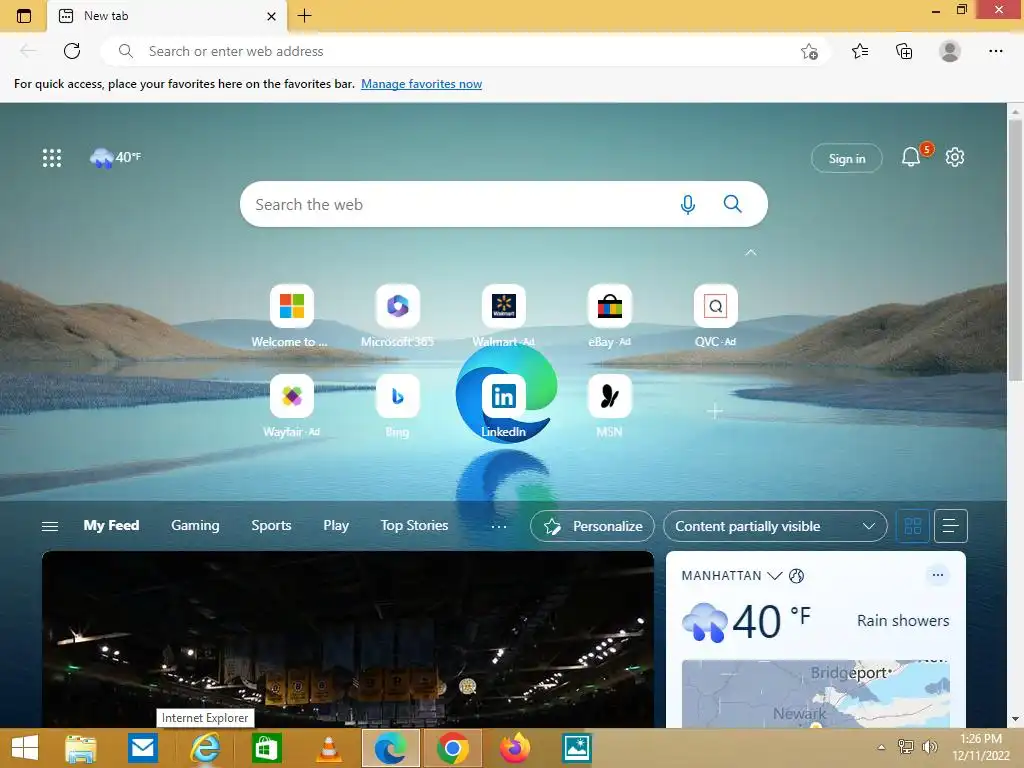Click the magnifier search icon in web search box
This screenshot has height=768, width=1024.
733,204
